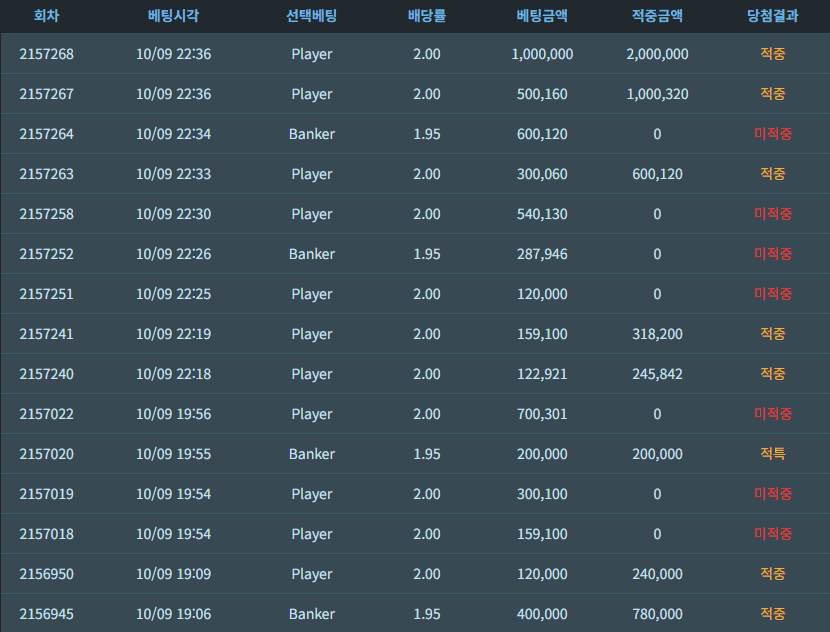Click the 베팅시각 column header
This screenshot has height=632, width=830.
click(173, 16)
